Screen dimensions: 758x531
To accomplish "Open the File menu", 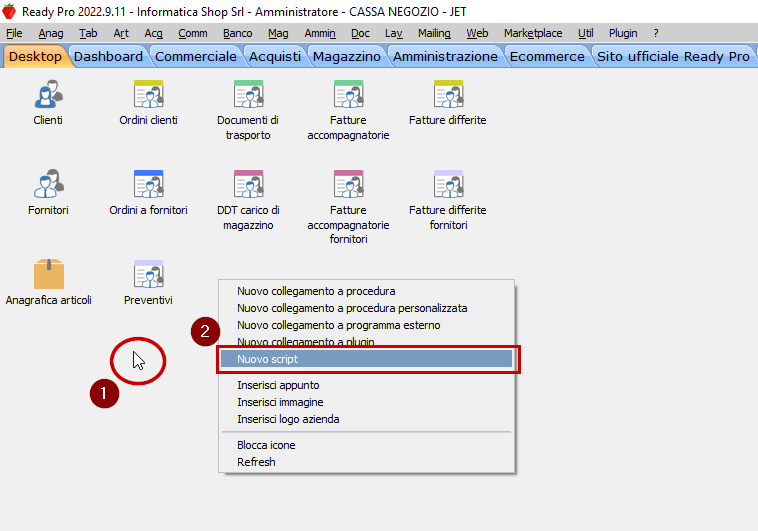I will pyautogui.click(x=14, y=33).
